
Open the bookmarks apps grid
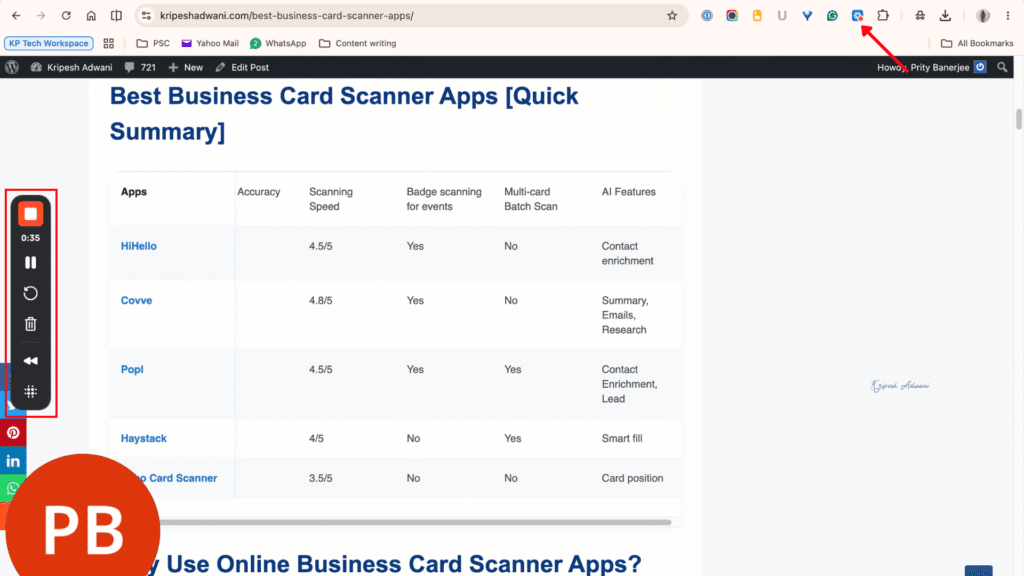coord(108,43)
